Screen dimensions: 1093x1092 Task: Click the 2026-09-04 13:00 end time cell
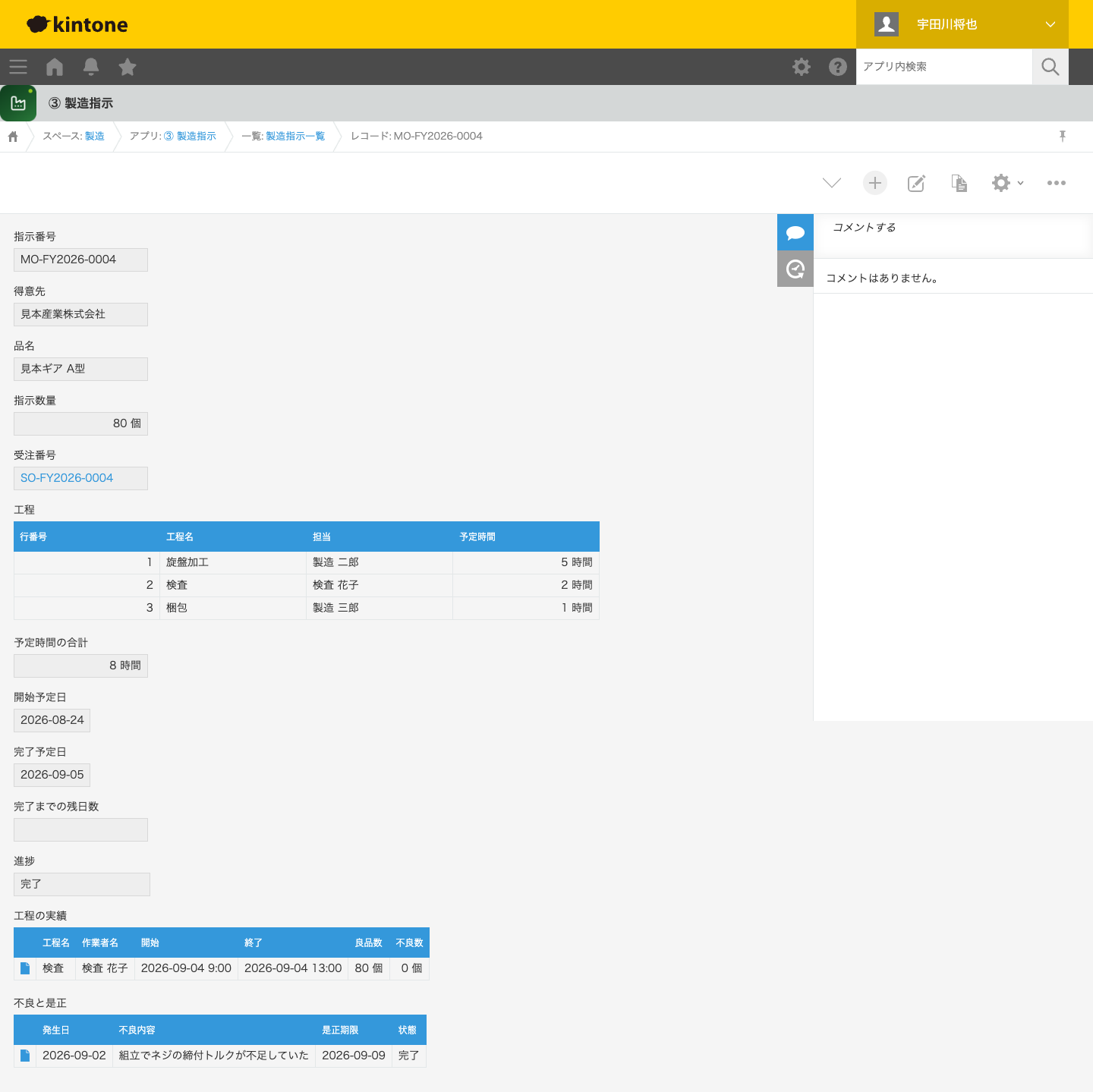point(293,968)
